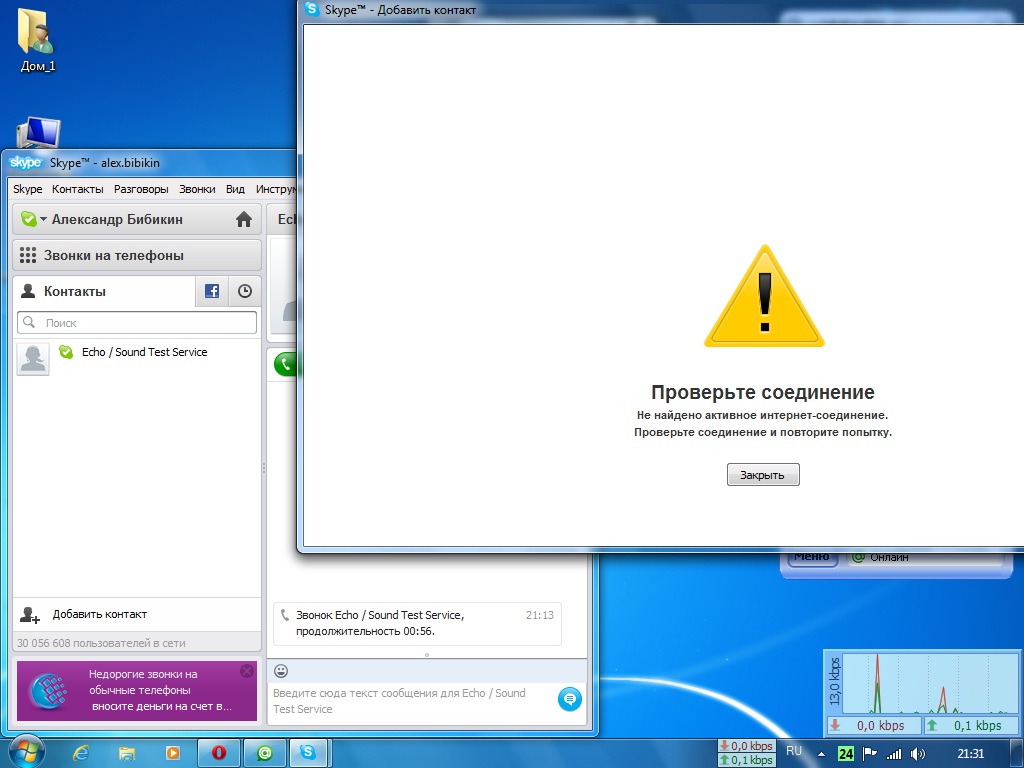1024x768 pixels.
Task: Click the upload speed 0,1 kbps indicator in the gadget
Action: tap(970, 726)
